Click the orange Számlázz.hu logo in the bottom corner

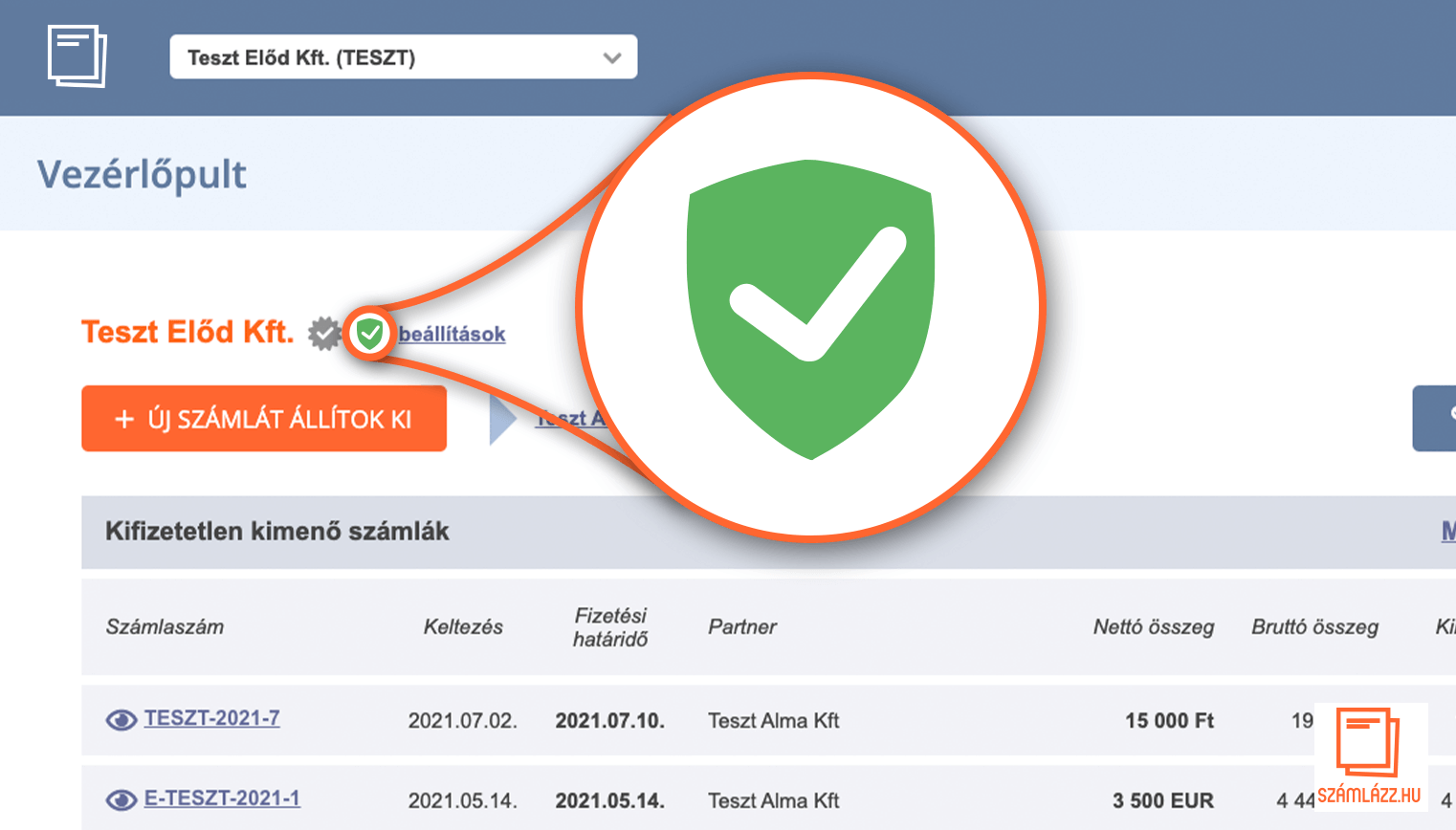coord(1369,755)
